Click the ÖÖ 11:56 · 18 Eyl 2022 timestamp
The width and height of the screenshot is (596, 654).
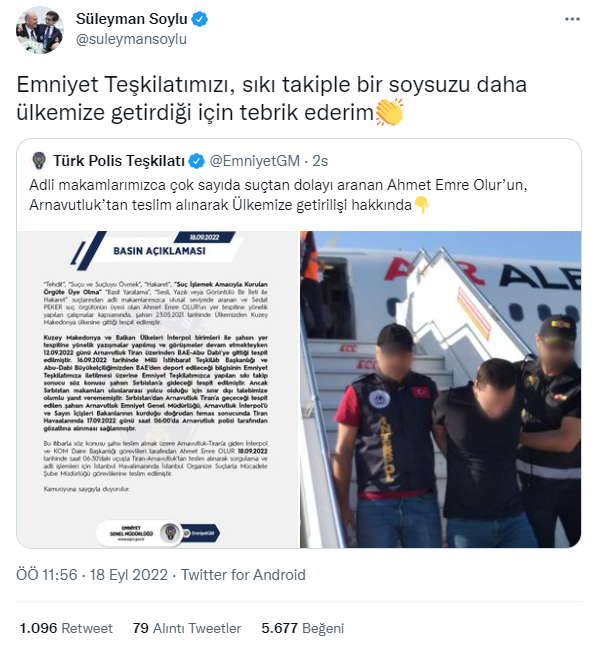(92, 575)
